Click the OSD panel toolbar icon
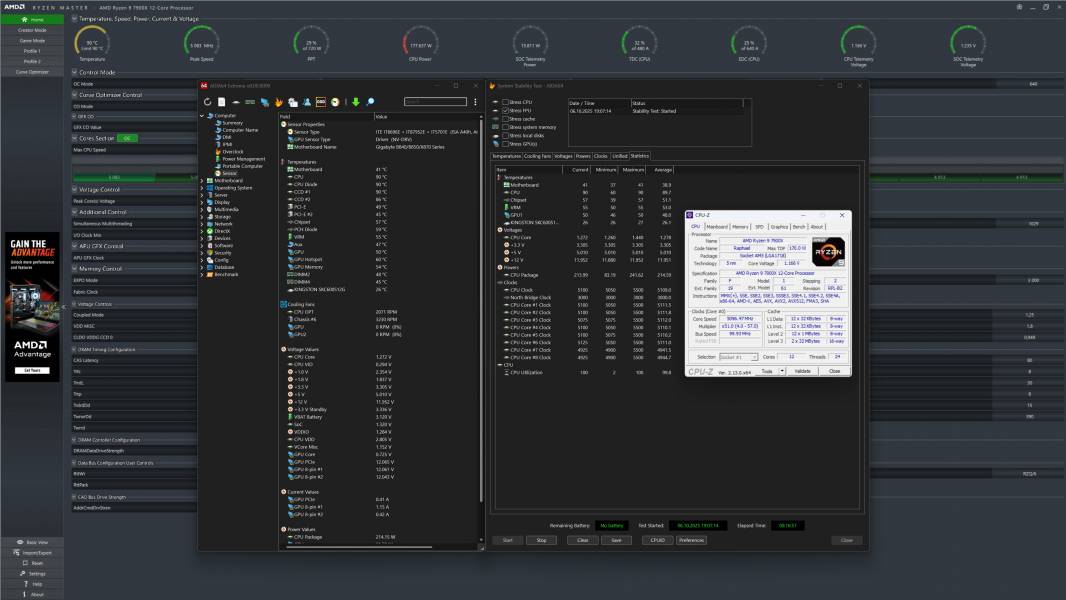The width and height of the screenshot is (1066, 600). (321, 102)
